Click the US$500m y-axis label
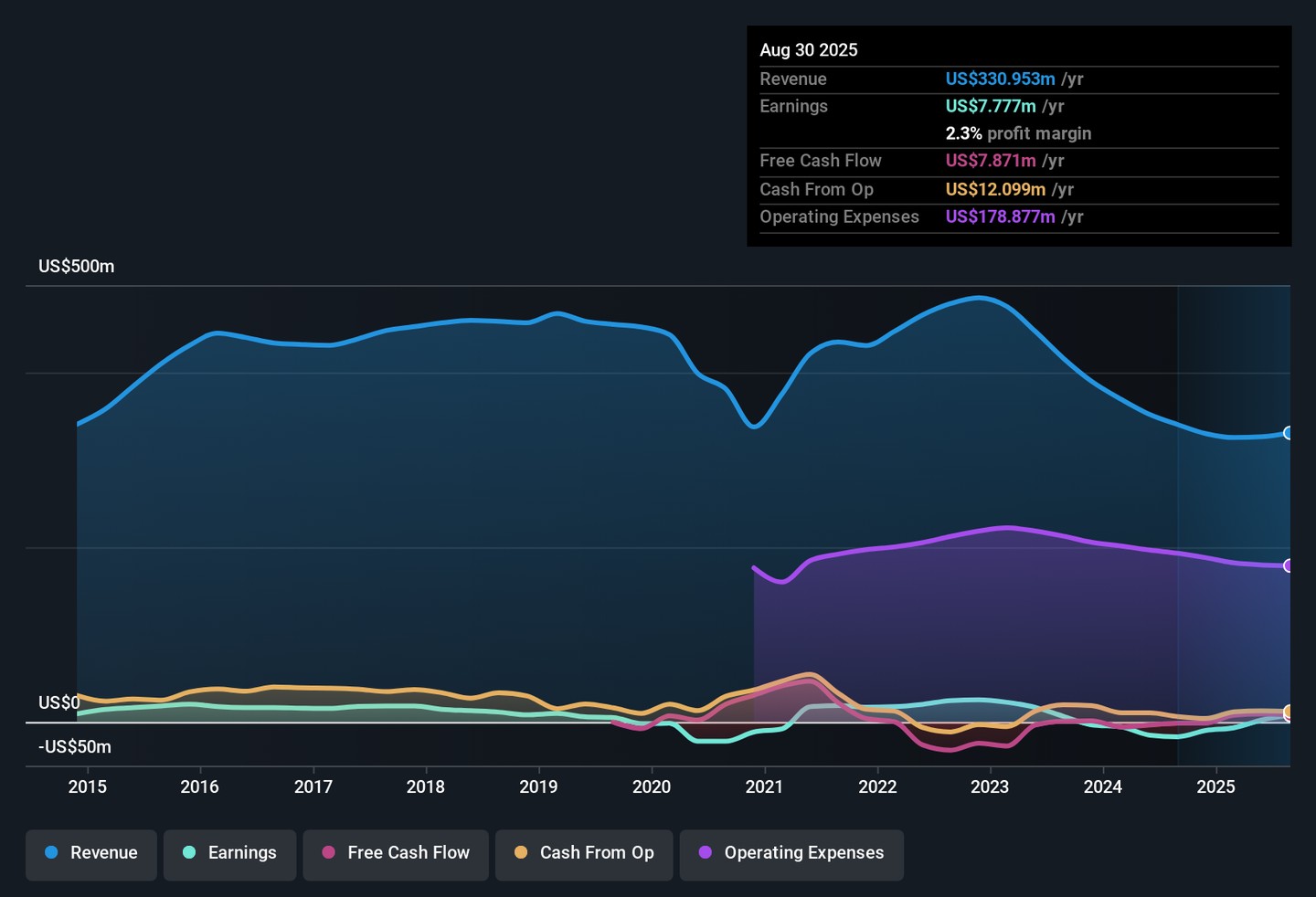Viewport: 1316px width, 897px height. tap(77, 267)
